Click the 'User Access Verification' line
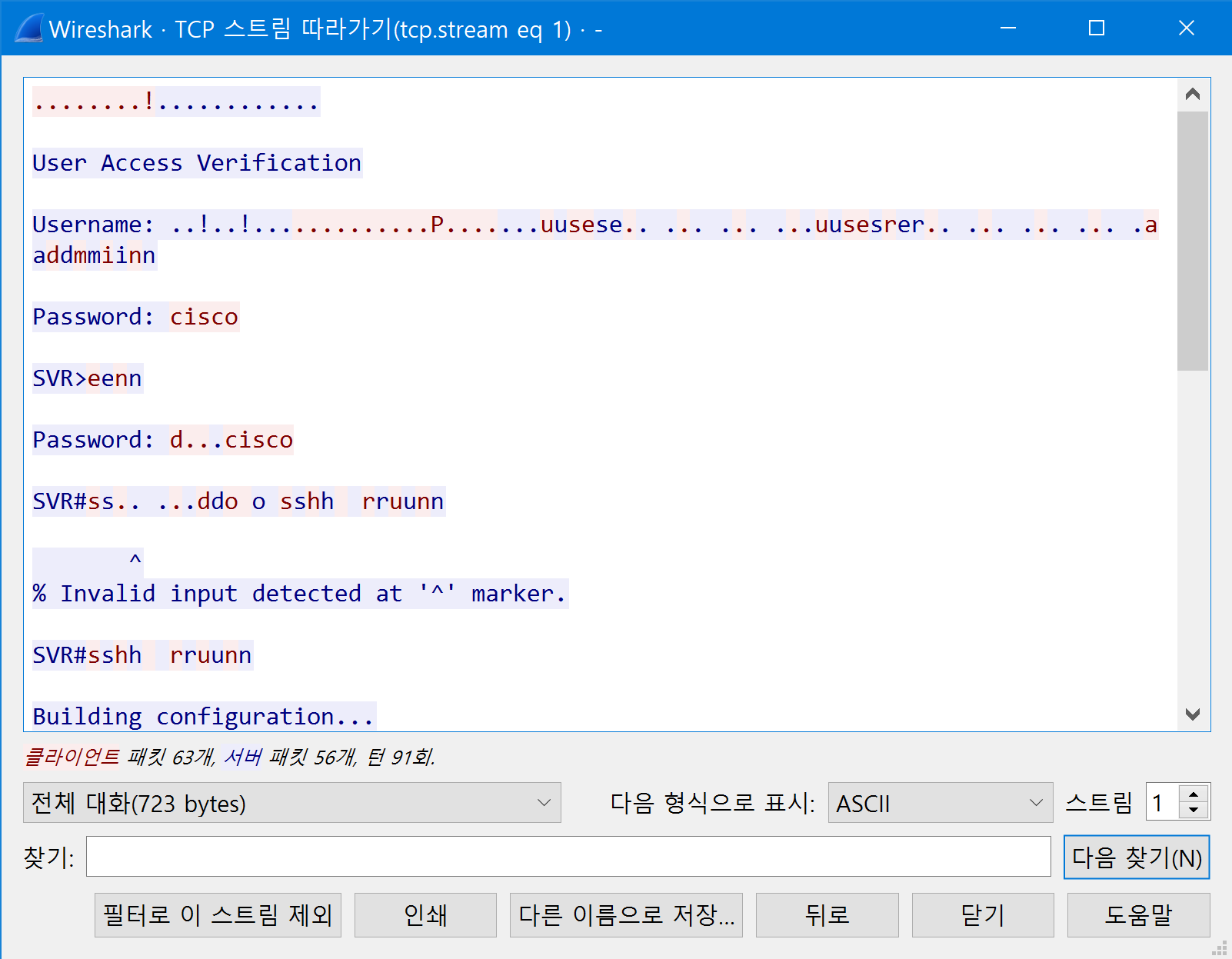This screenshot has width=1232, height=959. click(x=197, y=163)
